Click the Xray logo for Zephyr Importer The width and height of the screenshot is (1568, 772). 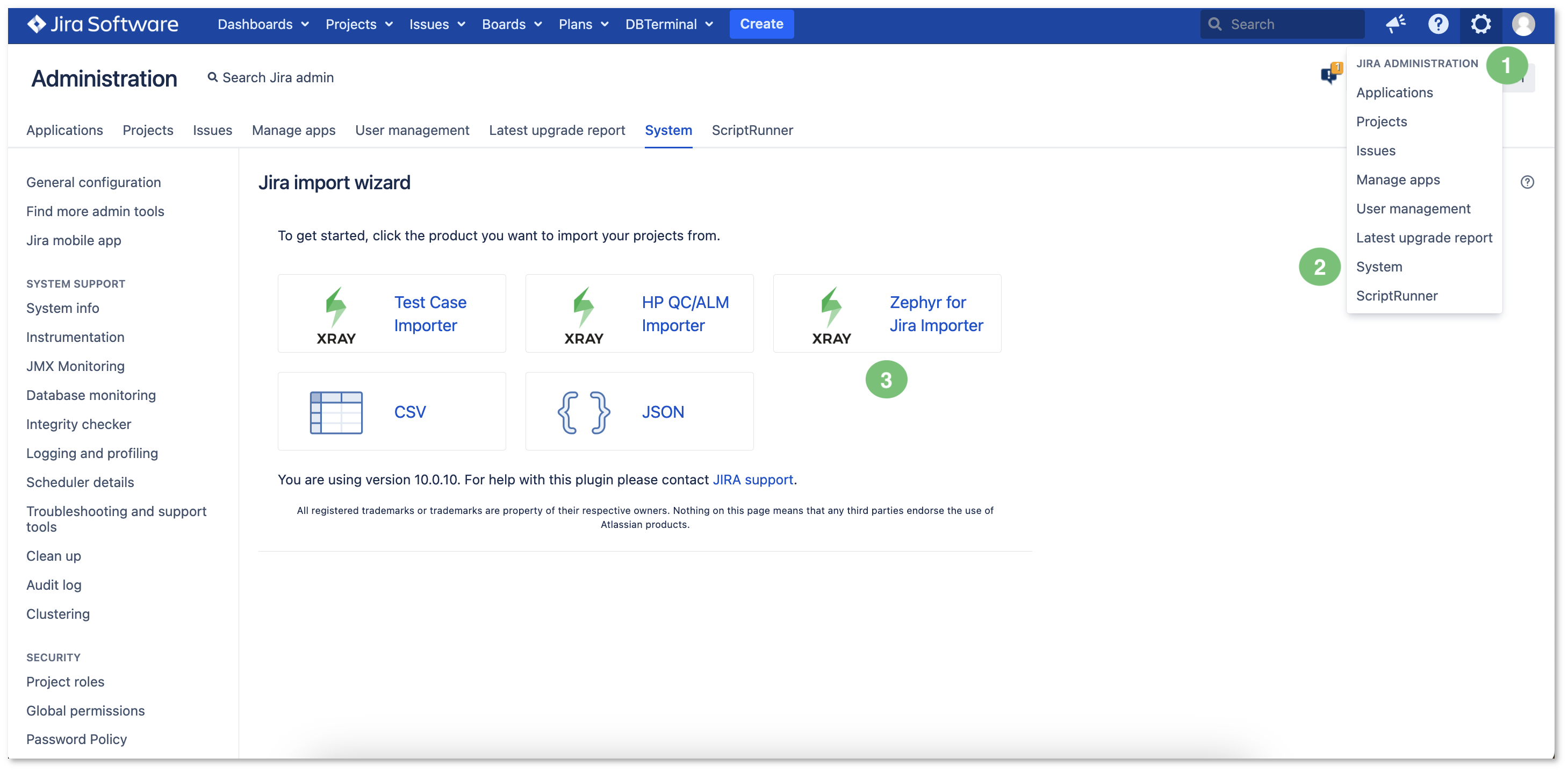[x=831, y=316]
